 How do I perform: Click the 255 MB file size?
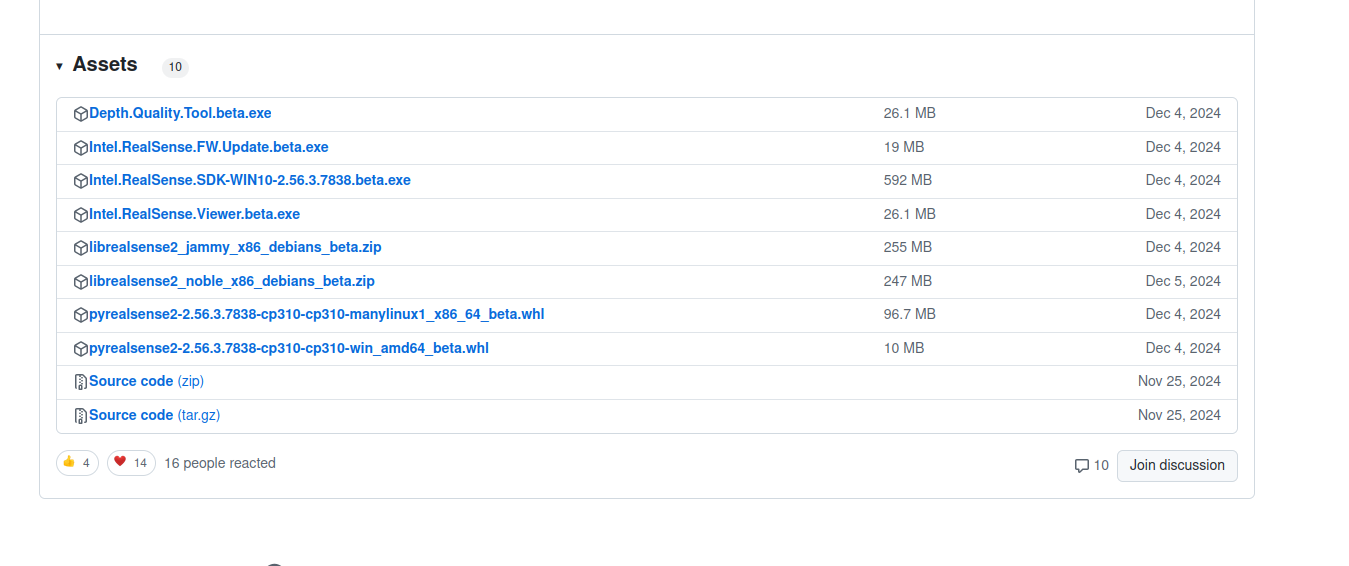point(908,247)
